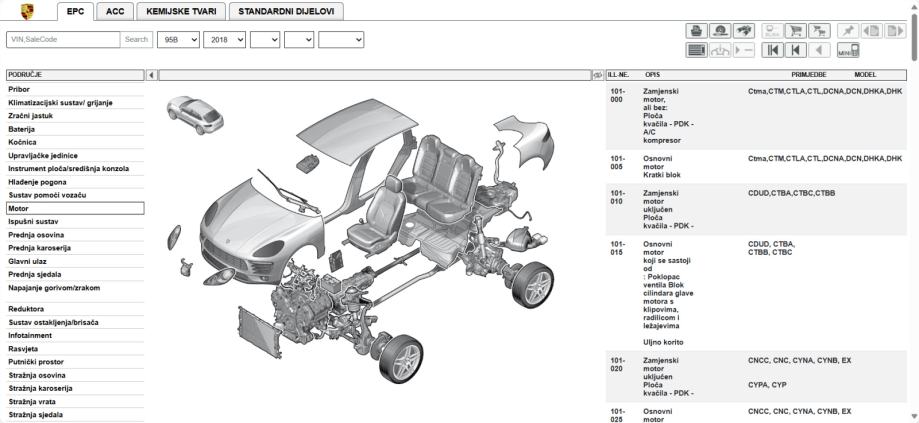Focus the VIN, SaleCode input field

[62, 40]
